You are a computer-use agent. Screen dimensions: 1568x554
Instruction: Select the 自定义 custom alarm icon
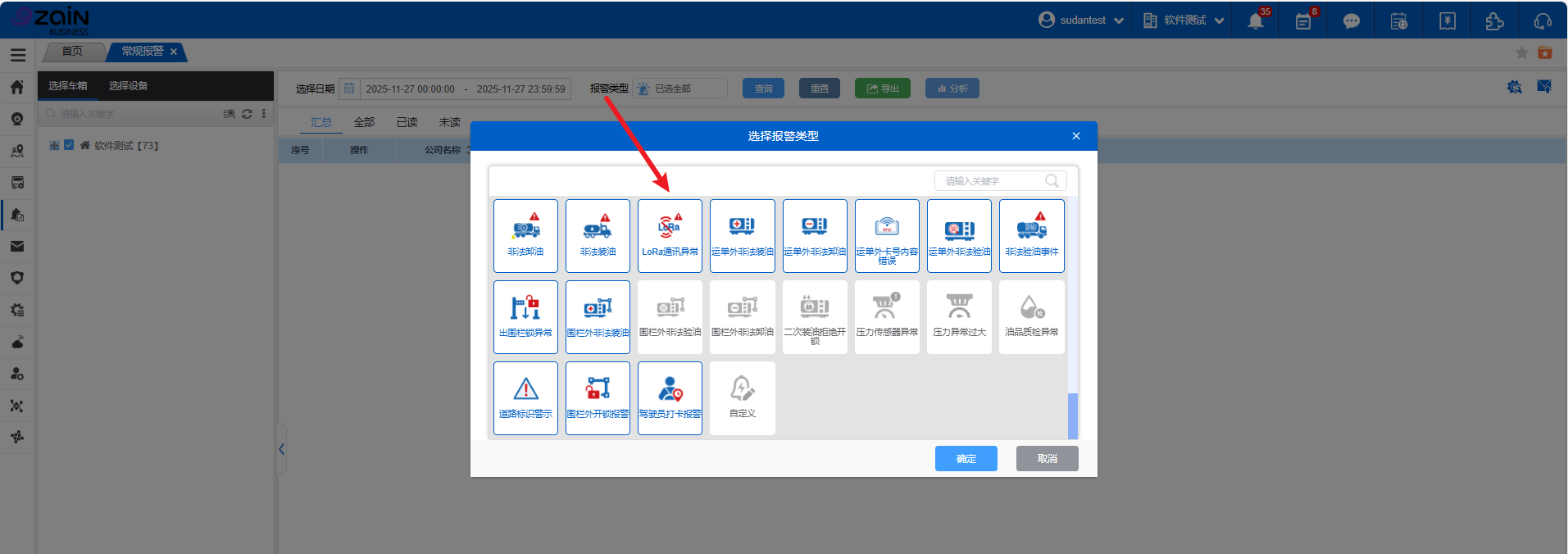[x=742, y=397]
